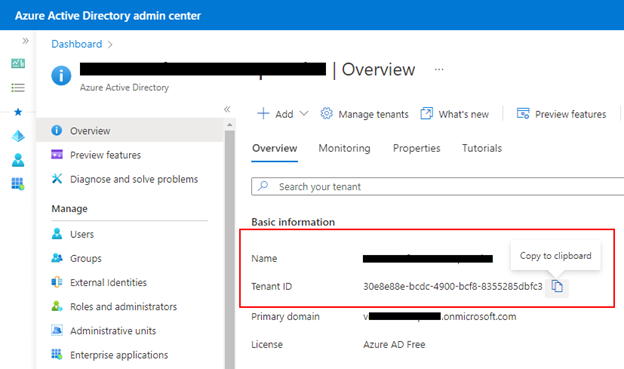The width and height of the screenshot is (624, 369).
Task: Open Preview features label in the toolbar
Action: coord(570,114)
